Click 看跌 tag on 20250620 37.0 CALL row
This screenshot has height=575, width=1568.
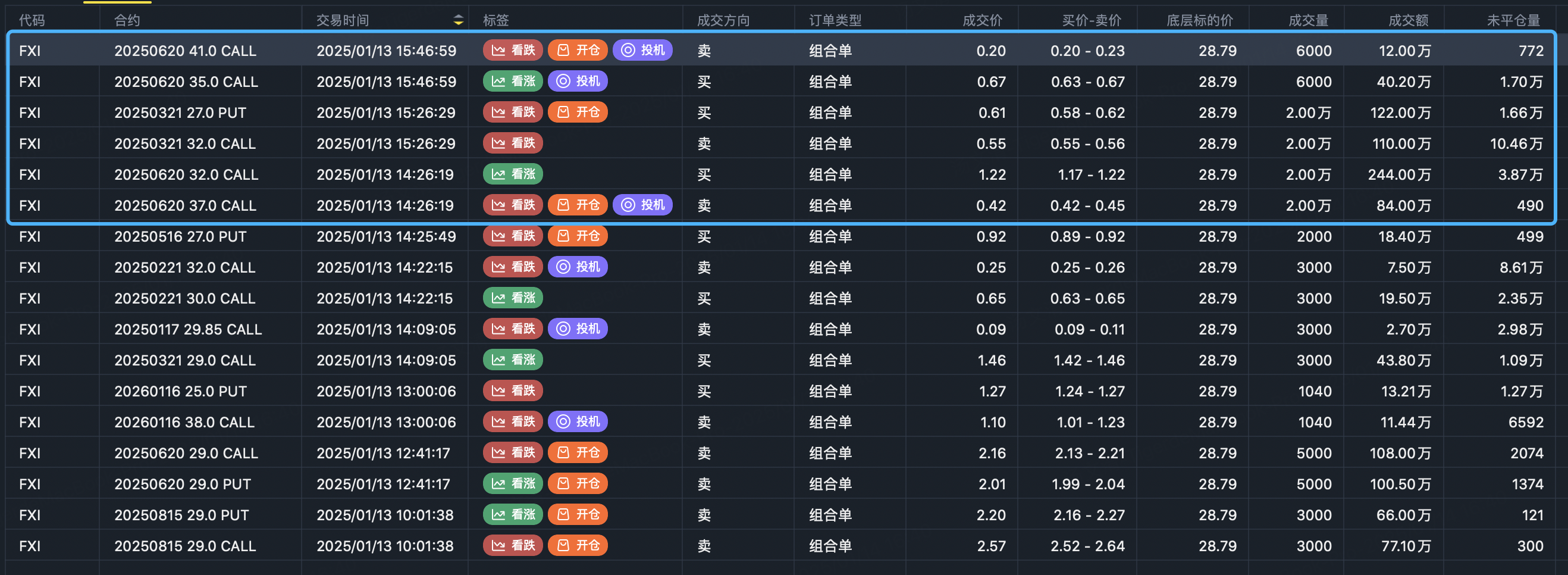tap(513, 205)
